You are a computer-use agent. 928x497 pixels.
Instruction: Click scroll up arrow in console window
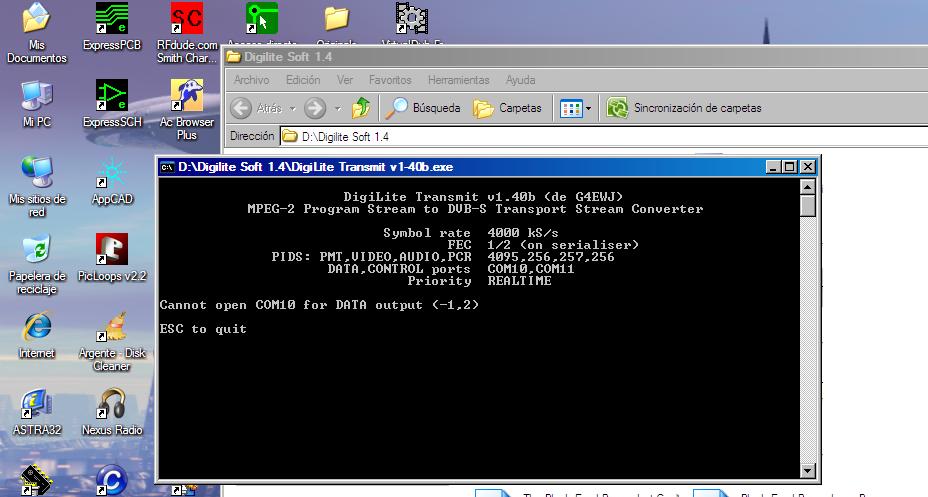pyautogui.click(x=807, y=186)
